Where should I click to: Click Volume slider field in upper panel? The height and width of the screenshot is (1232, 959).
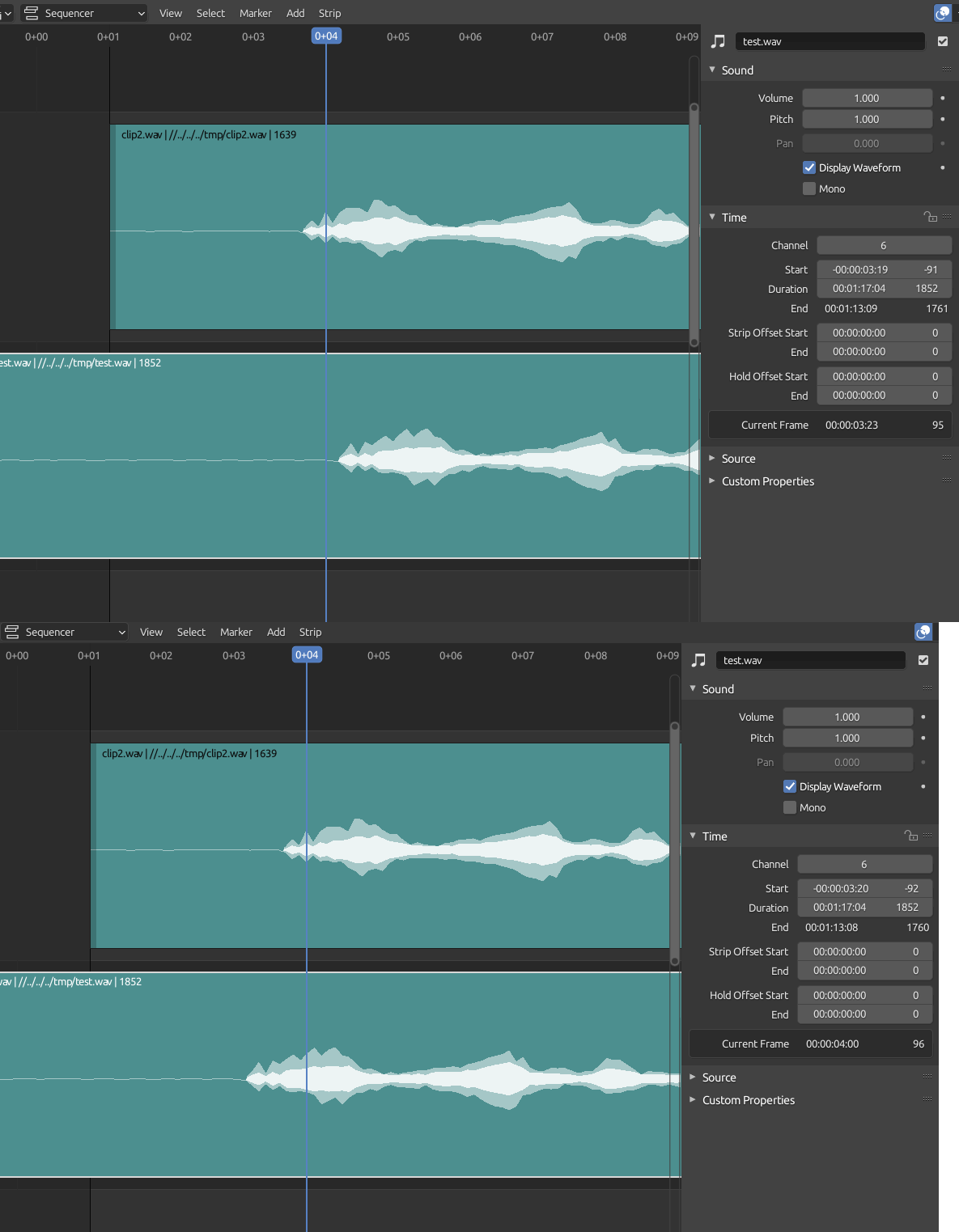tap(867, 98)
